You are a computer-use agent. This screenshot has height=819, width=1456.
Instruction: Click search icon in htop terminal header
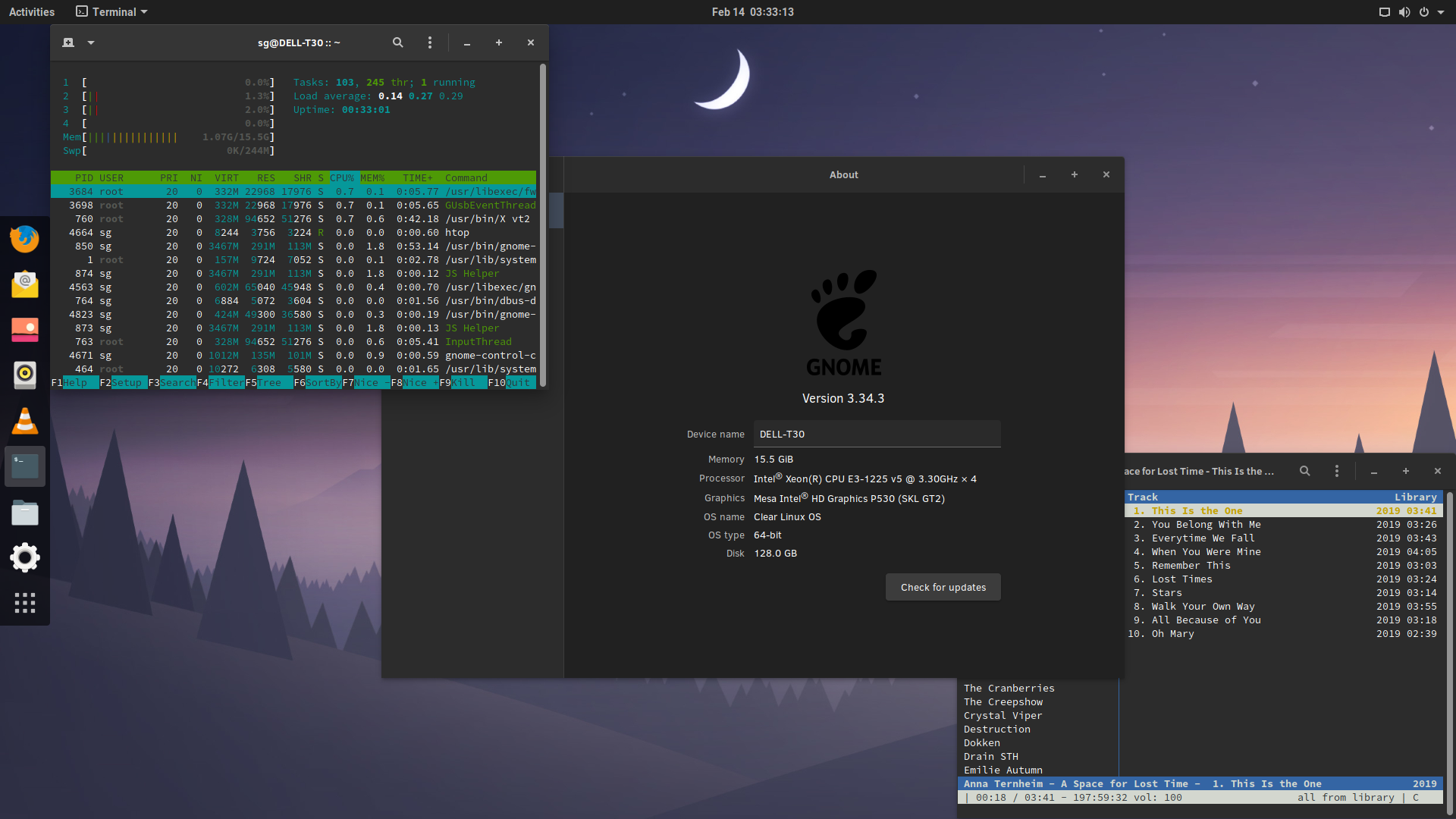pyautogui.click(x=397, y=43)
